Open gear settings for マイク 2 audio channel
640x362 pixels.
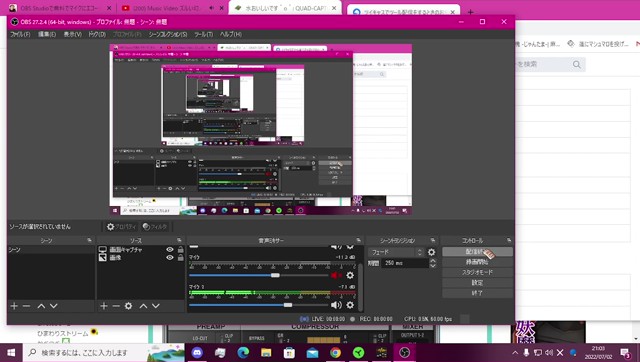click(x=350, y=305)
